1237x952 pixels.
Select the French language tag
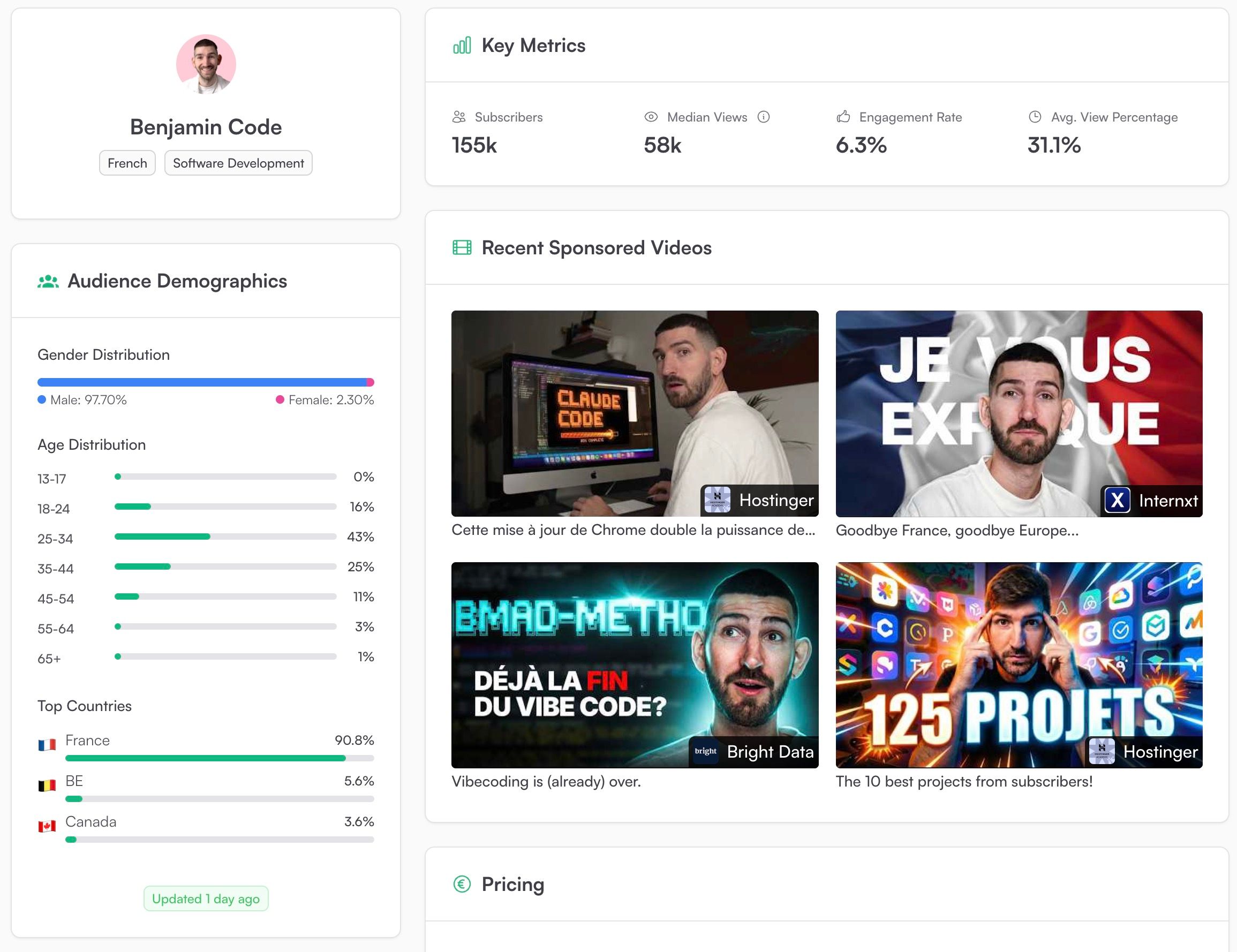coord(127,163)
